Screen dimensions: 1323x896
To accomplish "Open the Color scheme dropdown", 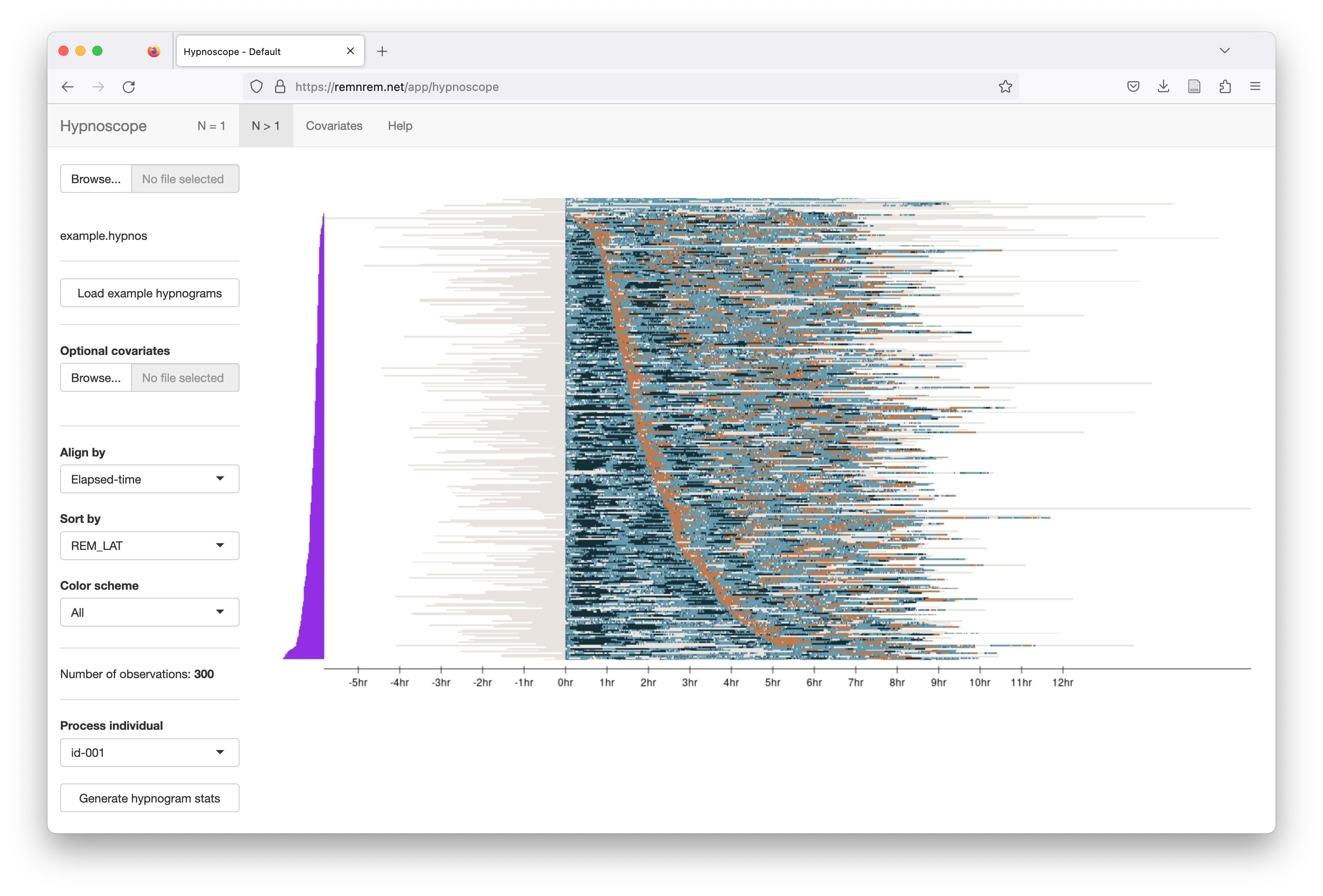I will pyautogui.click(x=149, y=612).
